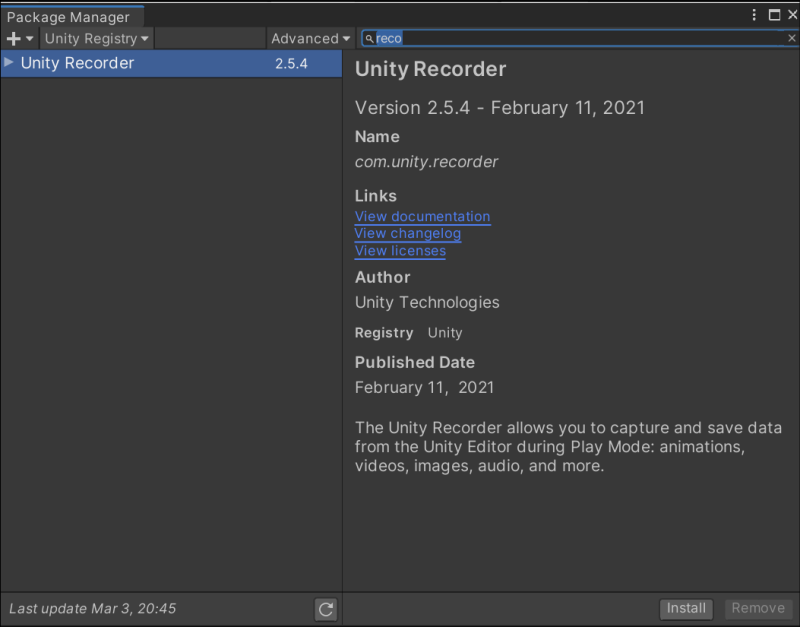This screenshot has height=627, width=800.
Task: Open the Package Manager kebab menu
Action: (x=754, y=15)
